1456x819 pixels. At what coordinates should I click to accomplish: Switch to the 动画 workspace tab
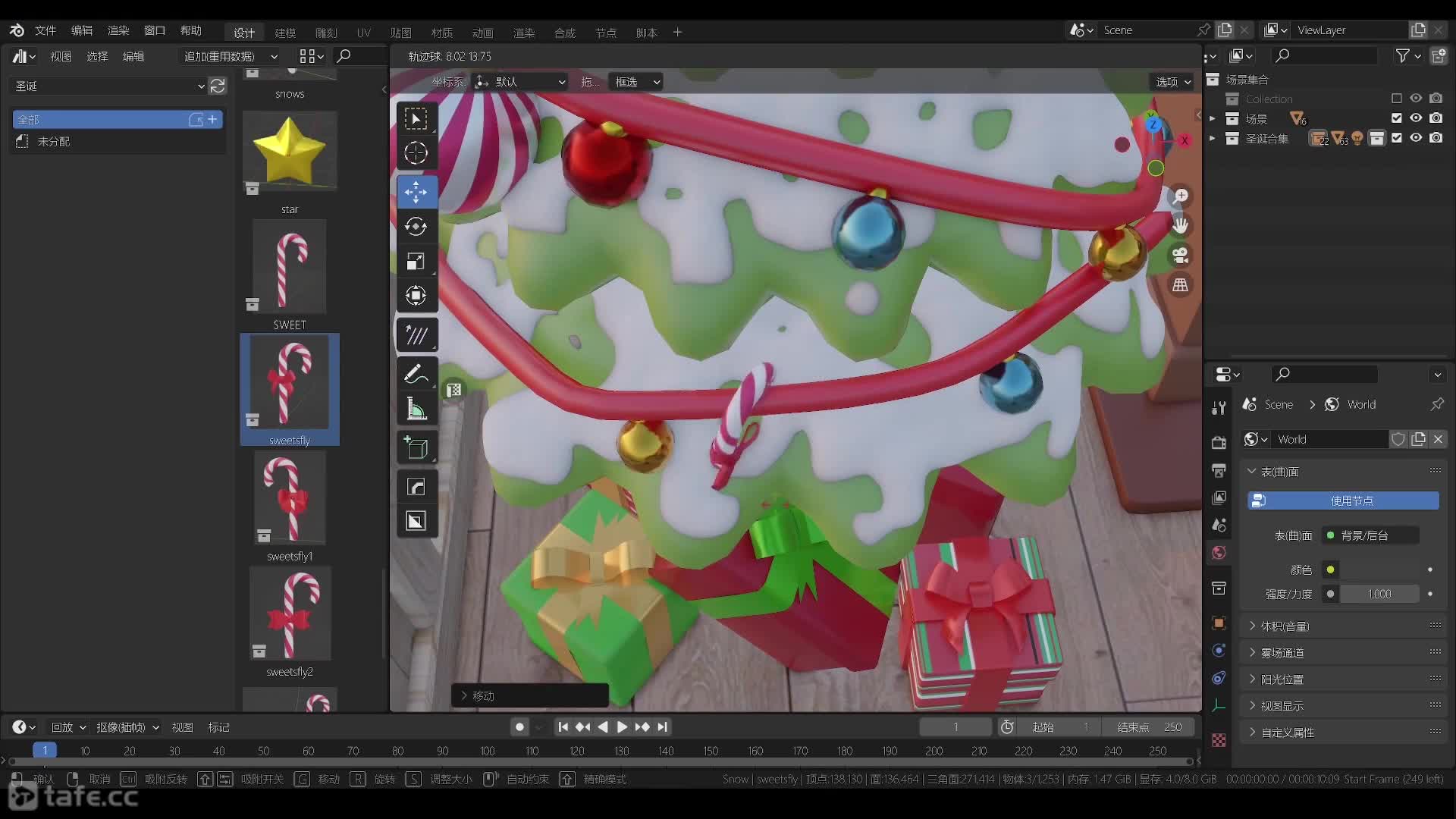pos(482,33)
